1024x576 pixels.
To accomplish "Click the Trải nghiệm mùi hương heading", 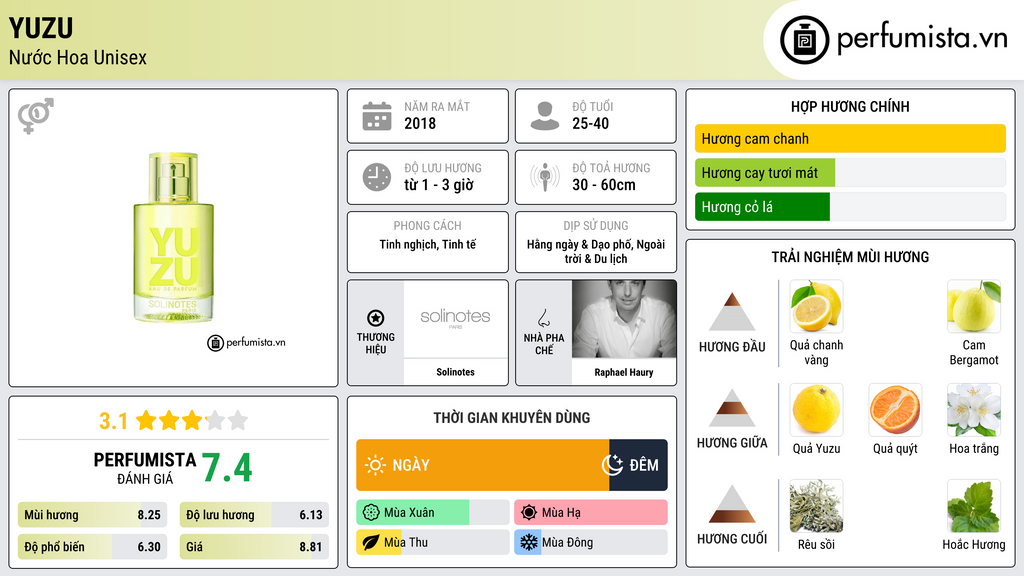I will click(x=850, y=257).
